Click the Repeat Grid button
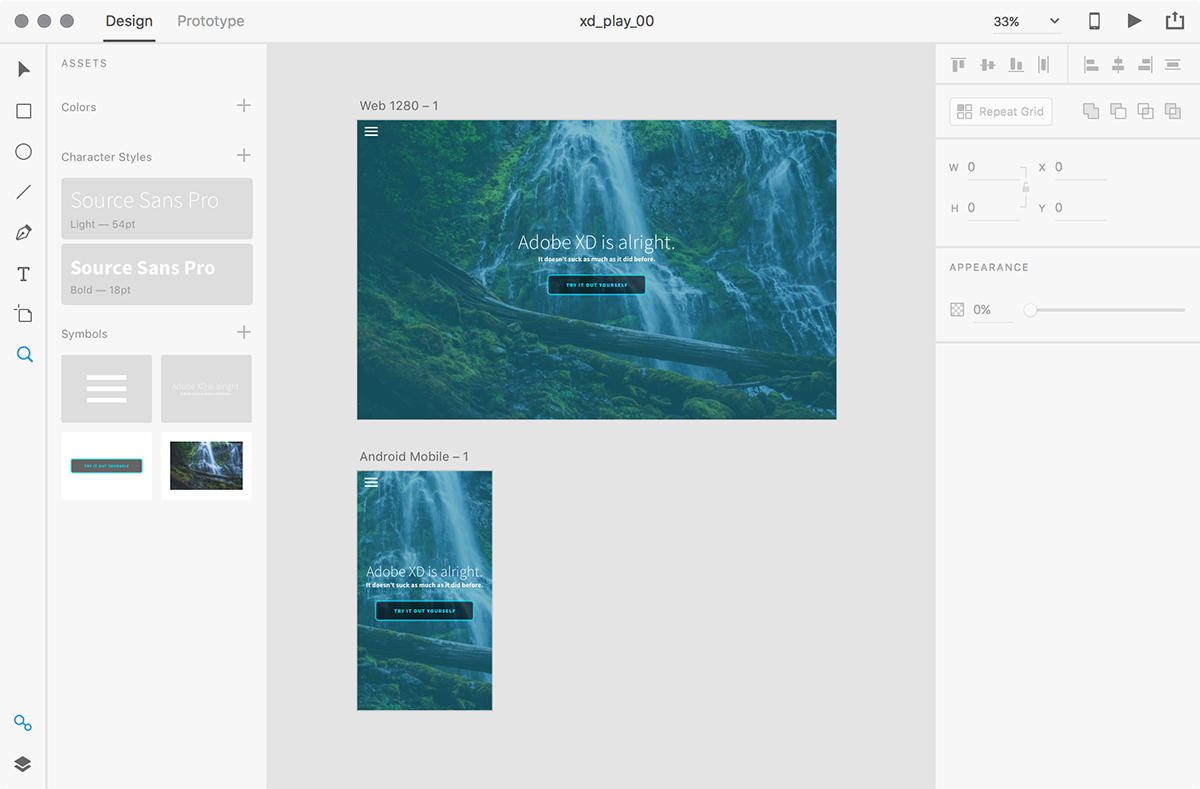This screenshot has height=789, width=1200. pyautogui.click(x=1001, y=111)
